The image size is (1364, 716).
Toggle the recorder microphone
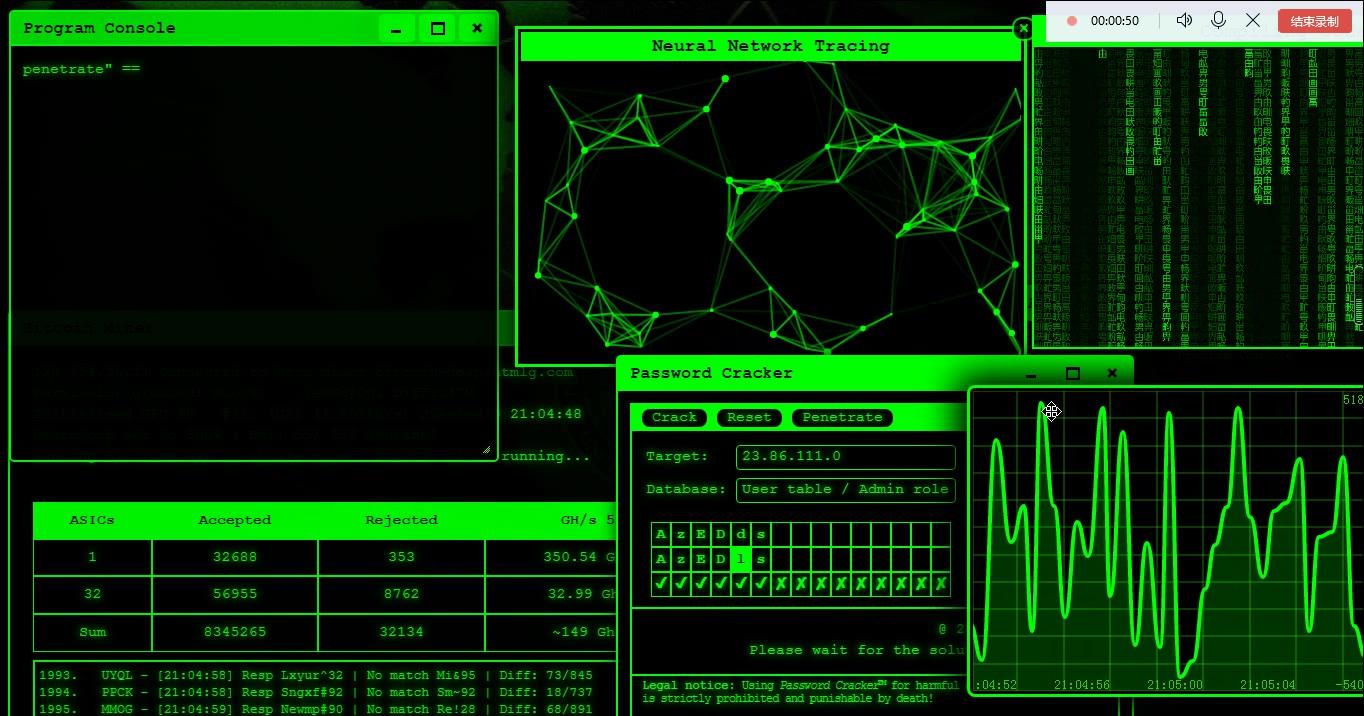click(x=1218, y=20)
